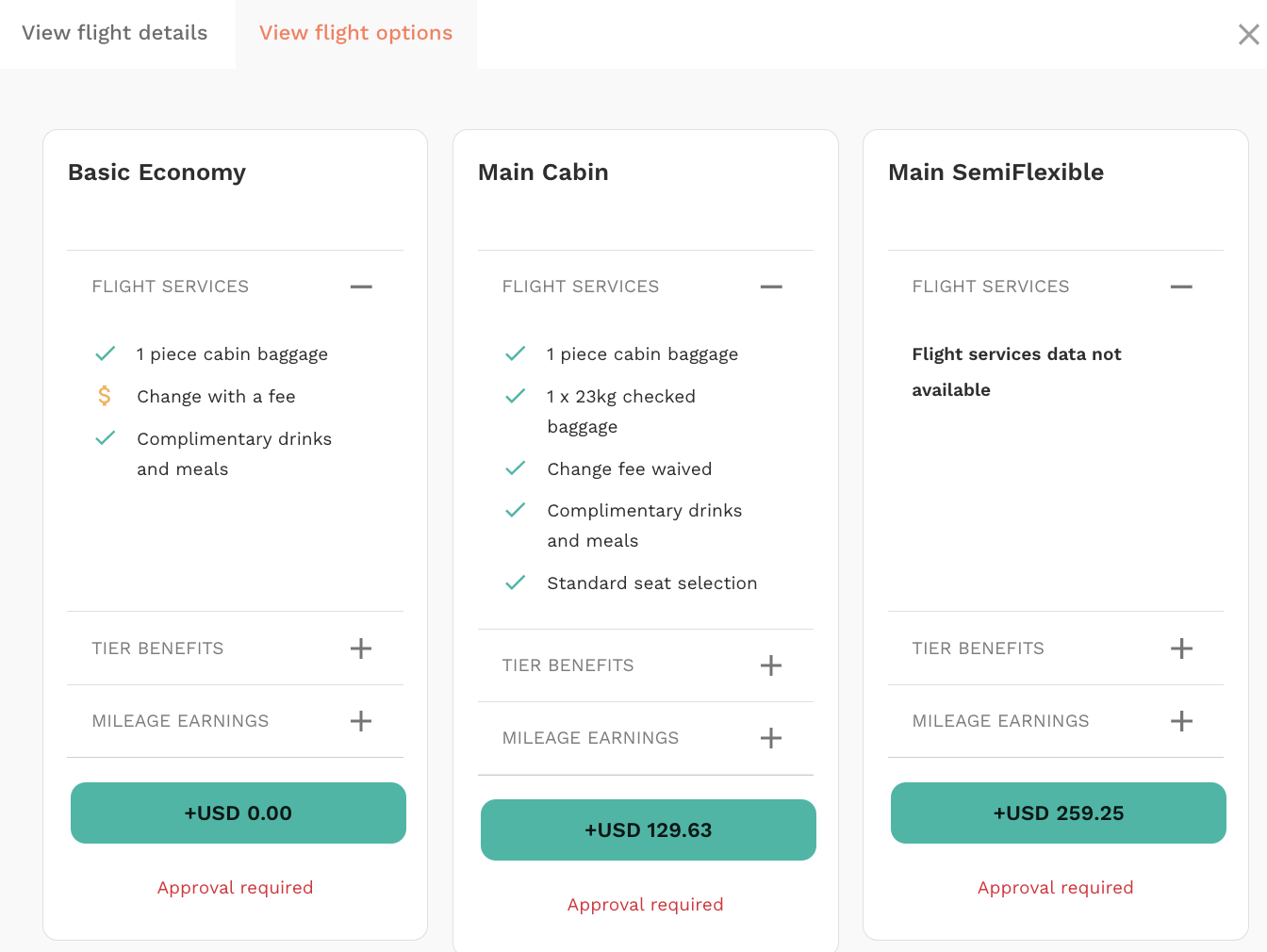This screenshot has height=952, width=1267.
Task: Expand Main SemiFlexible mileage earnings plus icon
Action: coord(1181,721)
